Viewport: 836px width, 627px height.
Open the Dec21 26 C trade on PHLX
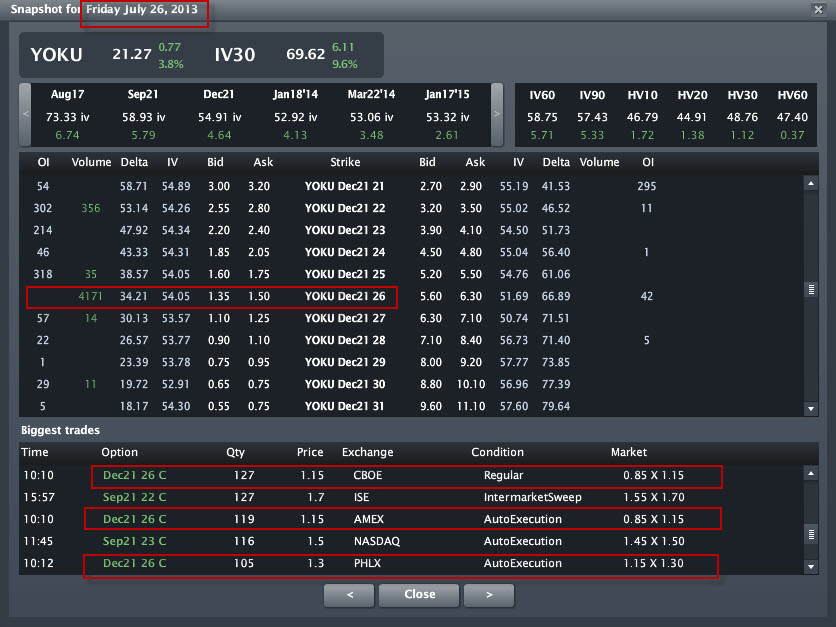pyautogui.click(x=411, y=563)
